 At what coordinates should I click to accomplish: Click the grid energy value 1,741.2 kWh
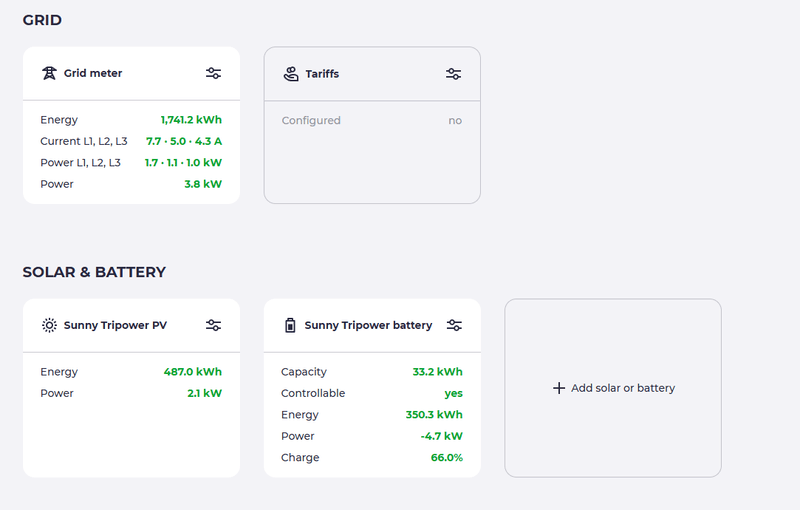pos(191,120)
